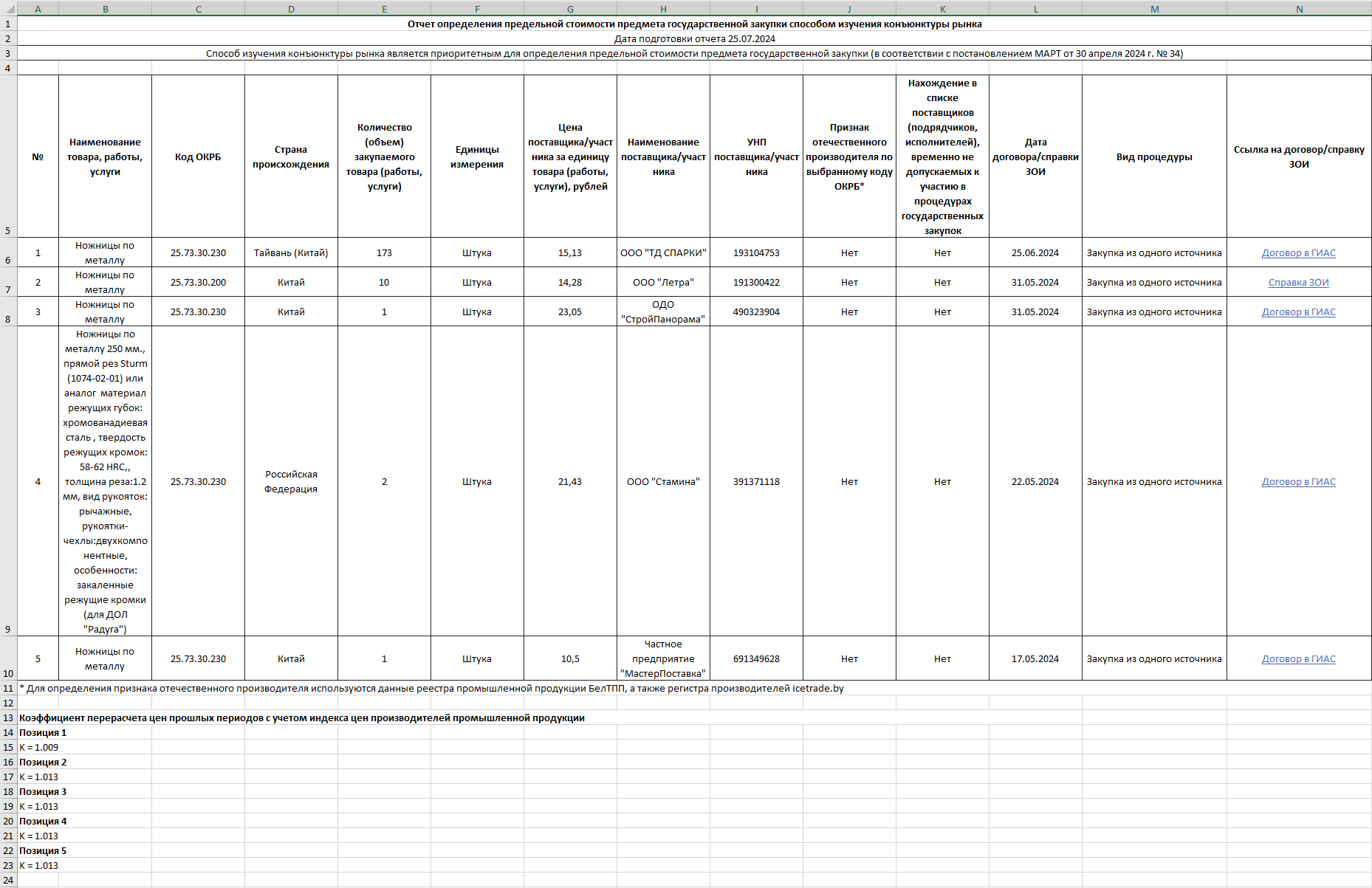The width and height of the screenshot is (1372, 888).
Task: Select column header I
Action: [756, 9]
